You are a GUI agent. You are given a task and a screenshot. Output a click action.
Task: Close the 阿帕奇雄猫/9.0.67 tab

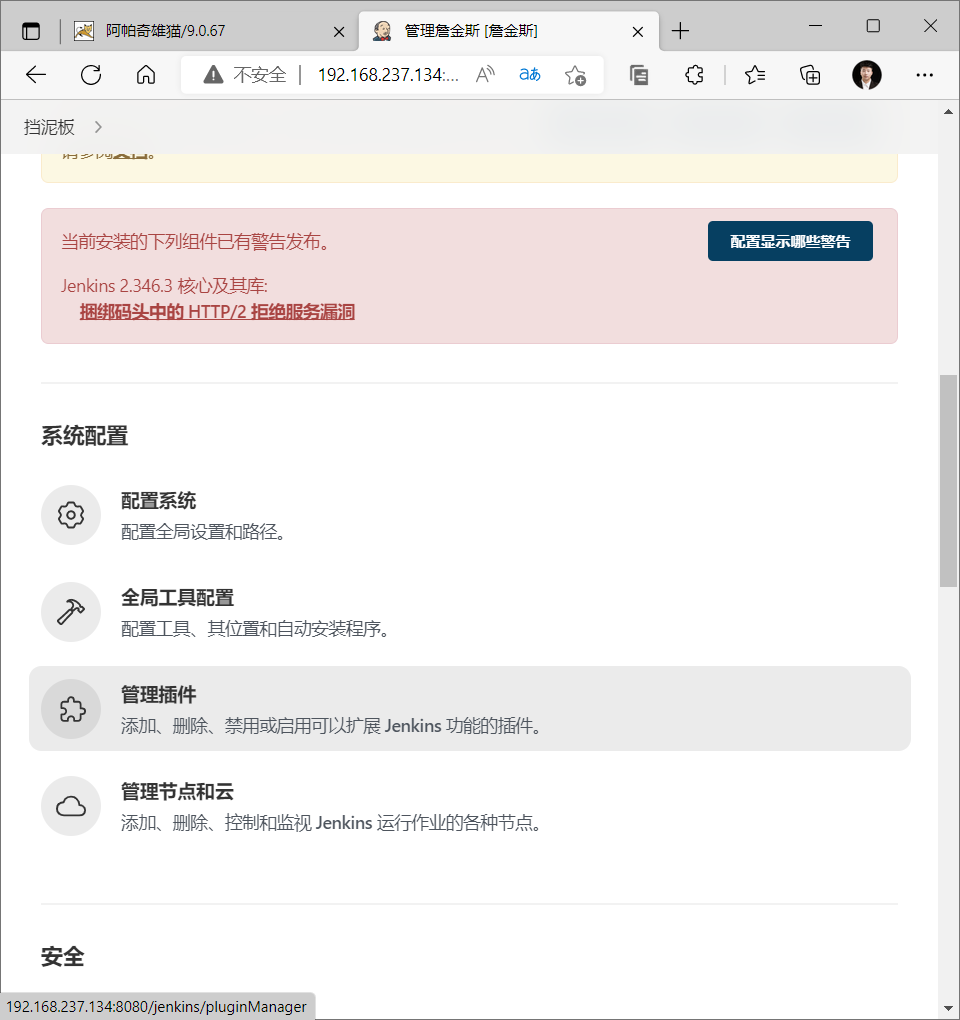coord(339,31)
